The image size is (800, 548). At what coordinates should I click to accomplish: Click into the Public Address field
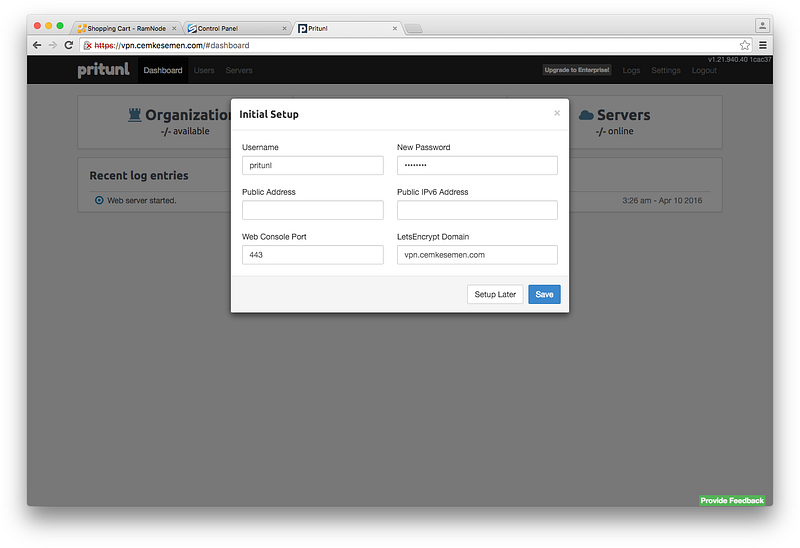click(313, 210)
